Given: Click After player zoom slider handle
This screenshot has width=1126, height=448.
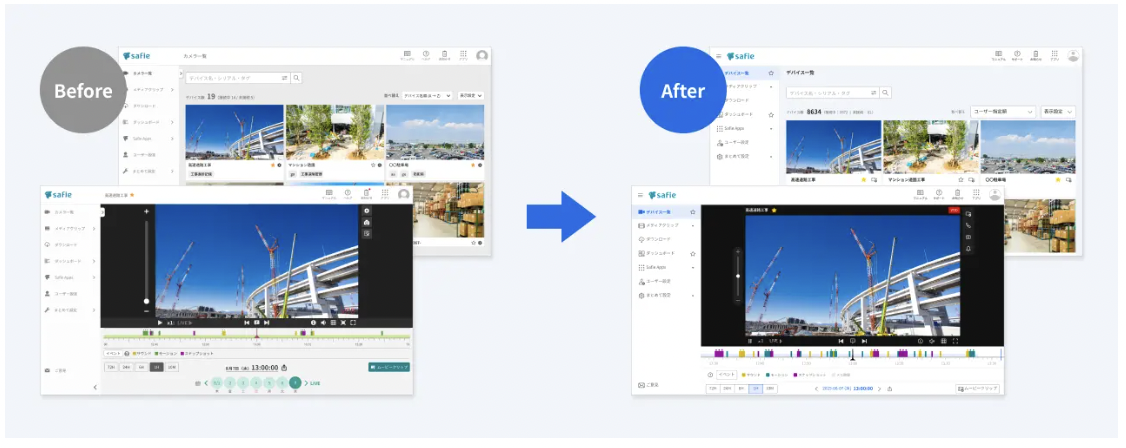Looking at the screenshot, I should point(738,276).
